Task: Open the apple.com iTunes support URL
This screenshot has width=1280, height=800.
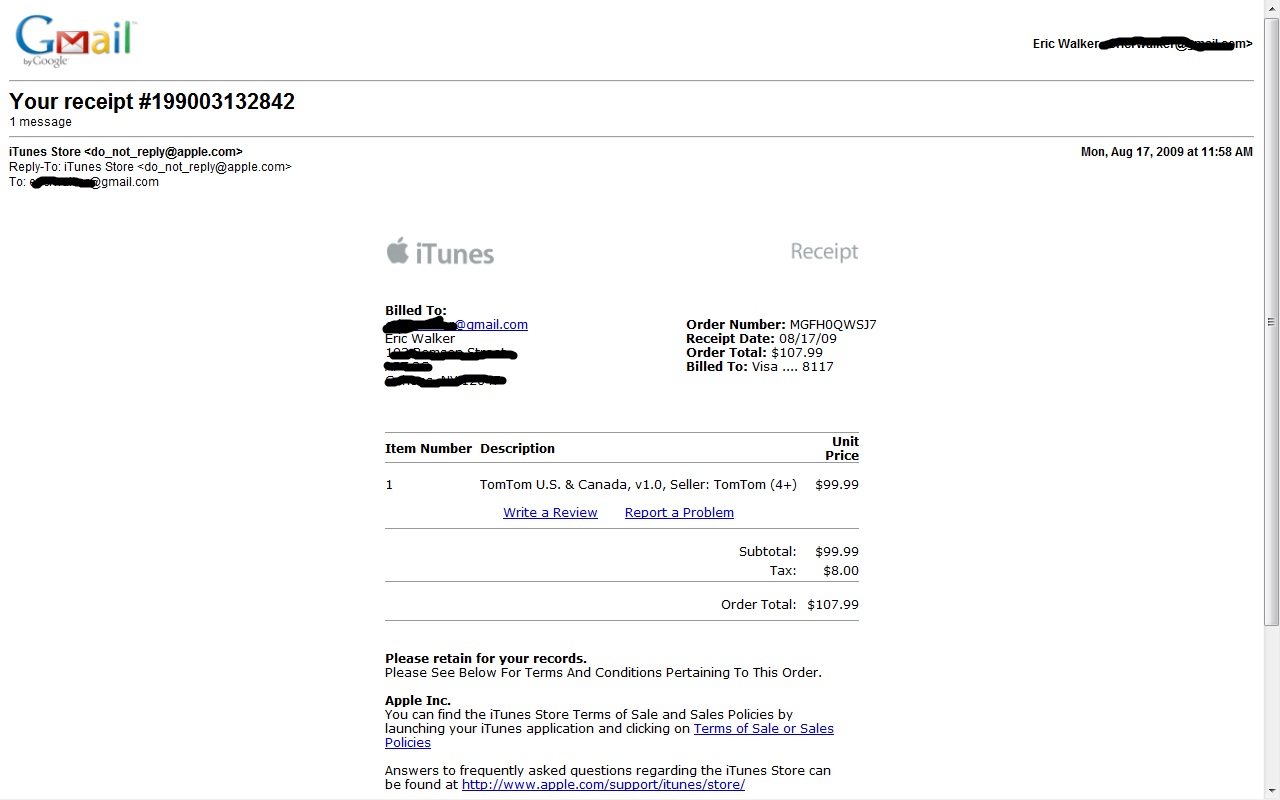Action: point(603,785)
